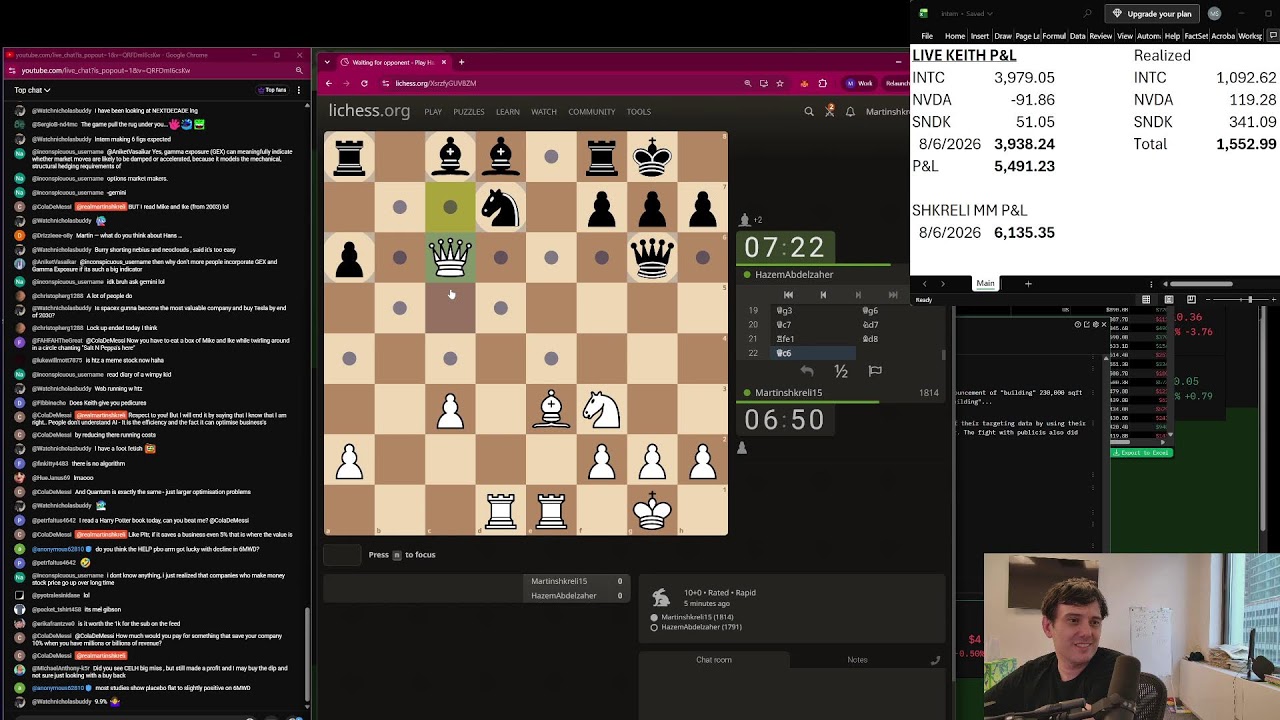
Task: Click search icon in YouTube chat popout address bar
Action: [299, 71]
